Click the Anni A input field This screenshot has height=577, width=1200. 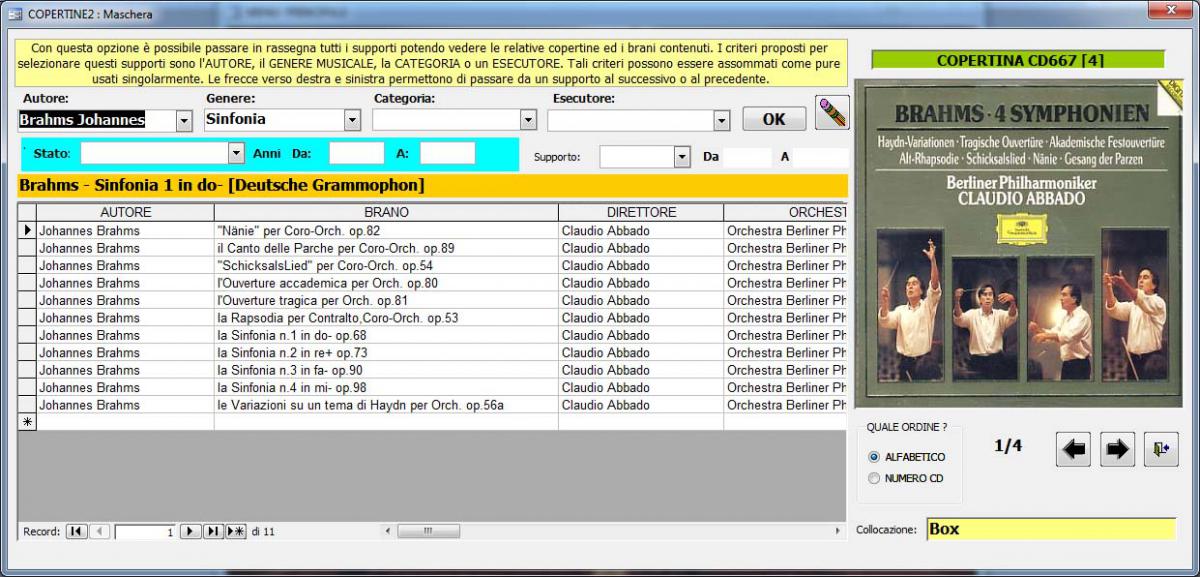(x=447, y=154)
